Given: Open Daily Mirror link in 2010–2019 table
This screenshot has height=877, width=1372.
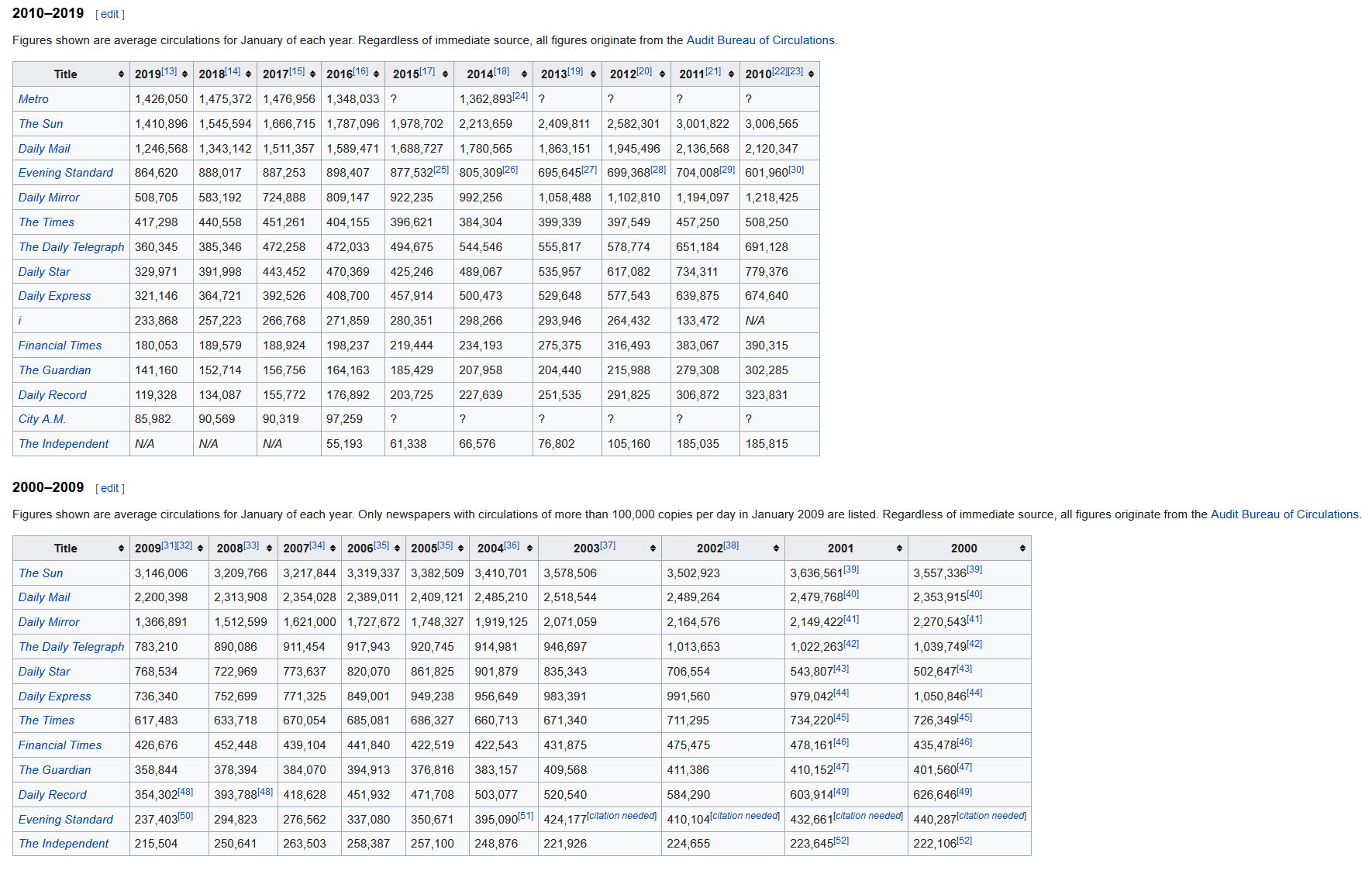Looking at the screenshot, I should pyautogui.click(x=49, y=198).
